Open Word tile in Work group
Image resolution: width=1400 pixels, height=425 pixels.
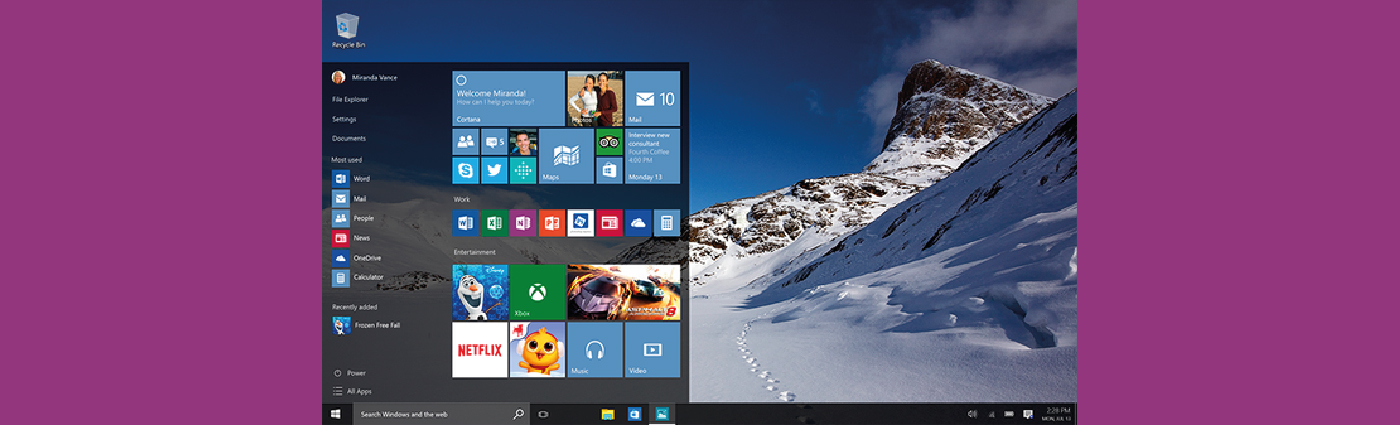coord(465,223)
